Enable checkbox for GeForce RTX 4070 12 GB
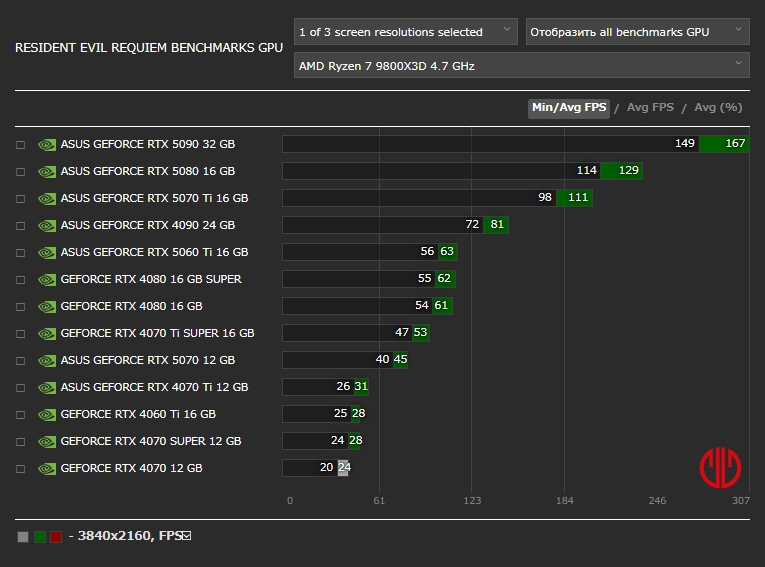Screen dimensions: 765x567 coord(20,469)
